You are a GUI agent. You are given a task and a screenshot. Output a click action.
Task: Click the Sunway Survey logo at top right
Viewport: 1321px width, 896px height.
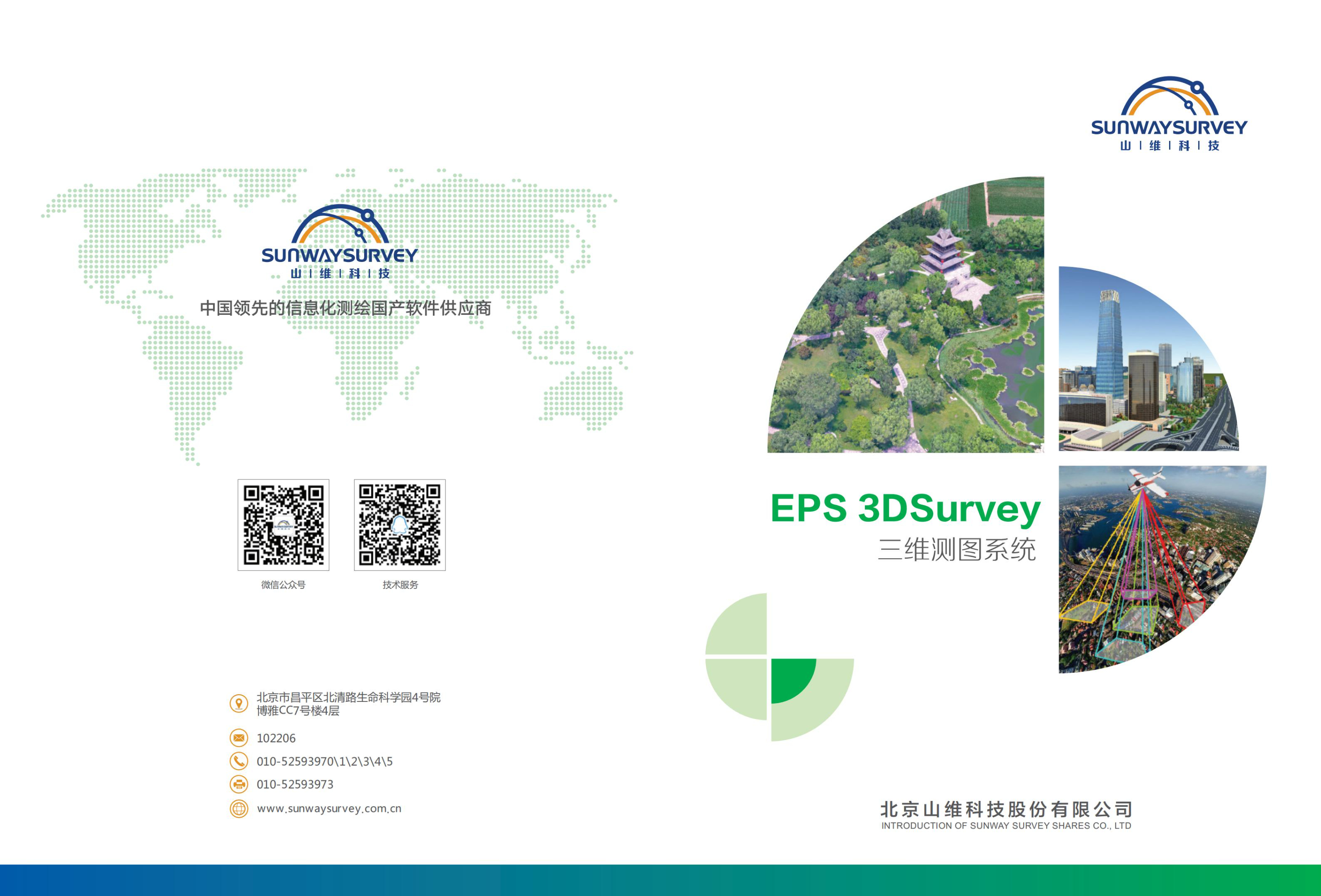[1169, 114]
